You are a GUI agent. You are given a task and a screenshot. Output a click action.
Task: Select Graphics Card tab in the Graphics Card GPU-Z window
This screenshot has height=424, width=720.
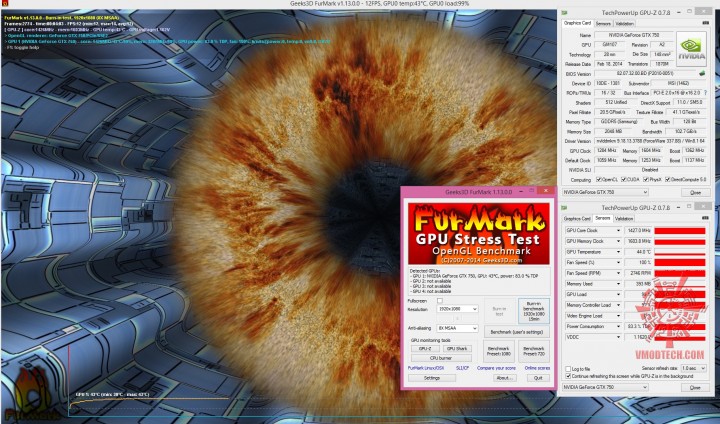click(x=577, y=23)
